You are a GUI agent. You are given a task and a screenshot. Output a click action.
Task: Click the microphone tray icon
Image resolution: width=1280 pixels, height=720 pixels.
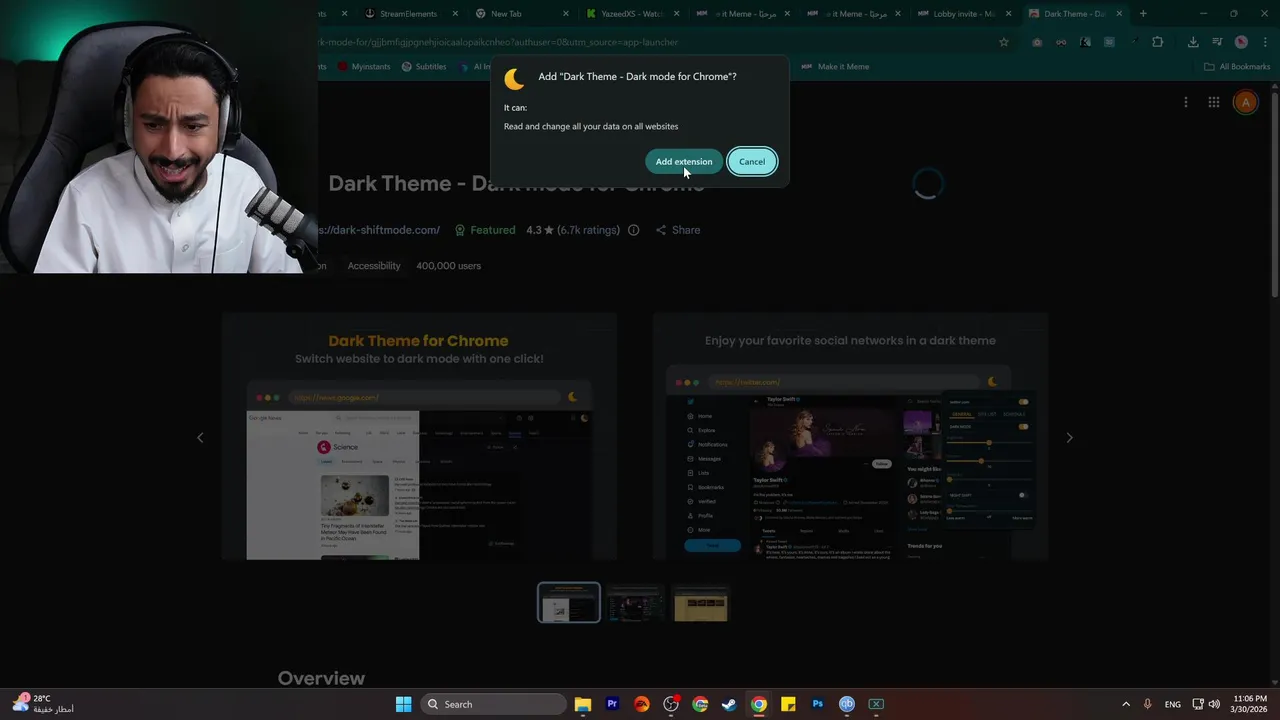click(x=1148, y=704)
